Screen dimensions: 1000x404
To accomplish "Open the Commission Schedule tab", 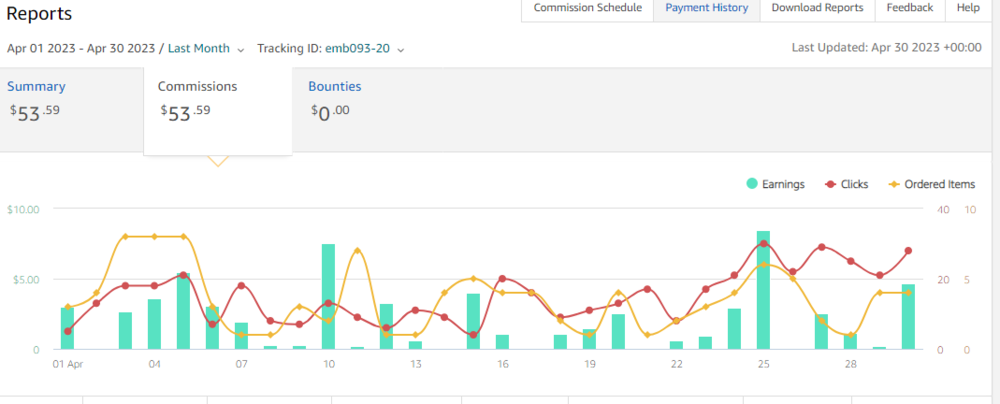I will tap(587, 8).
